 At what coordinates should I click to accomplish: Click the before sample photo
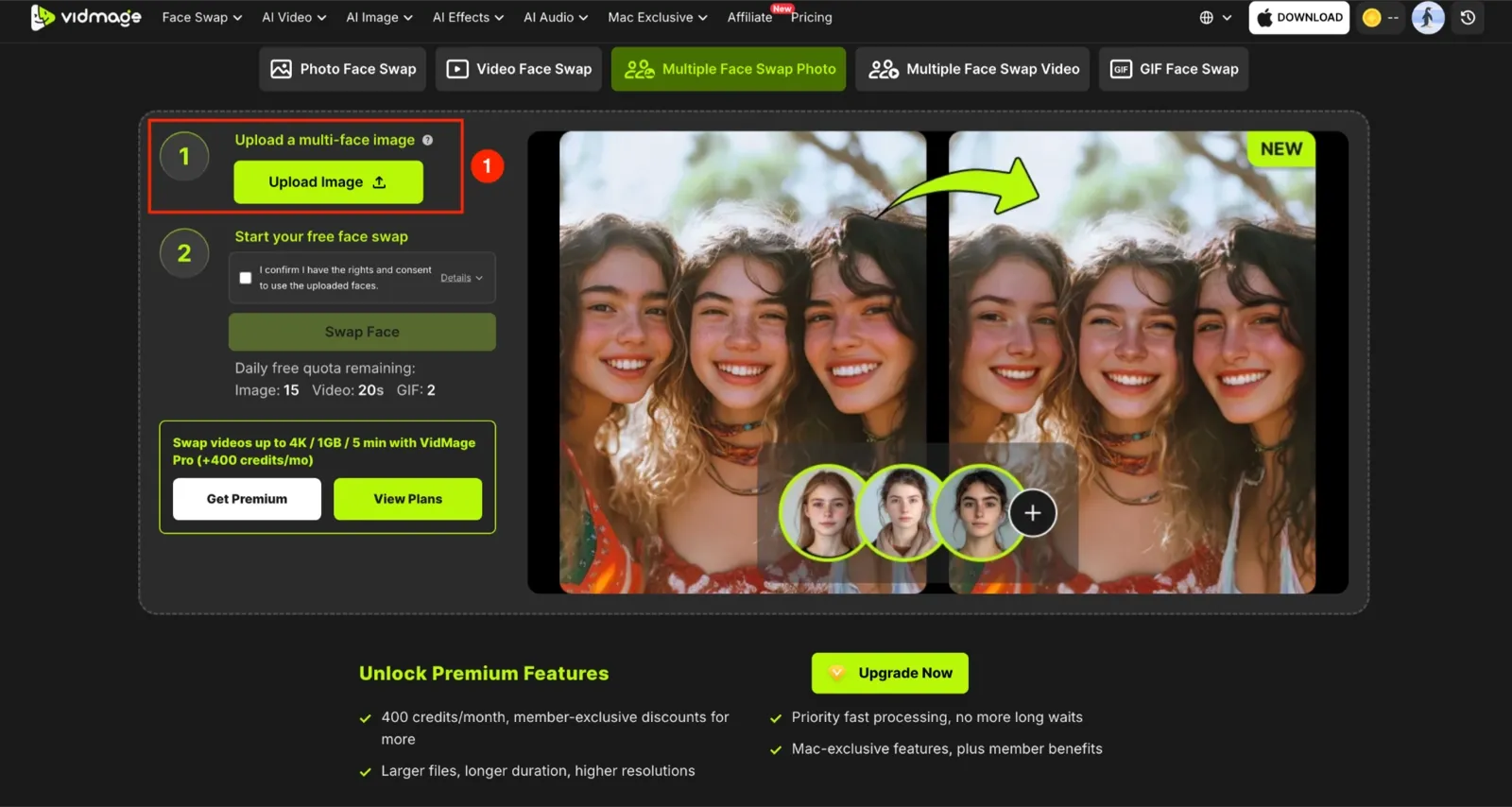[x=743, y=362]
